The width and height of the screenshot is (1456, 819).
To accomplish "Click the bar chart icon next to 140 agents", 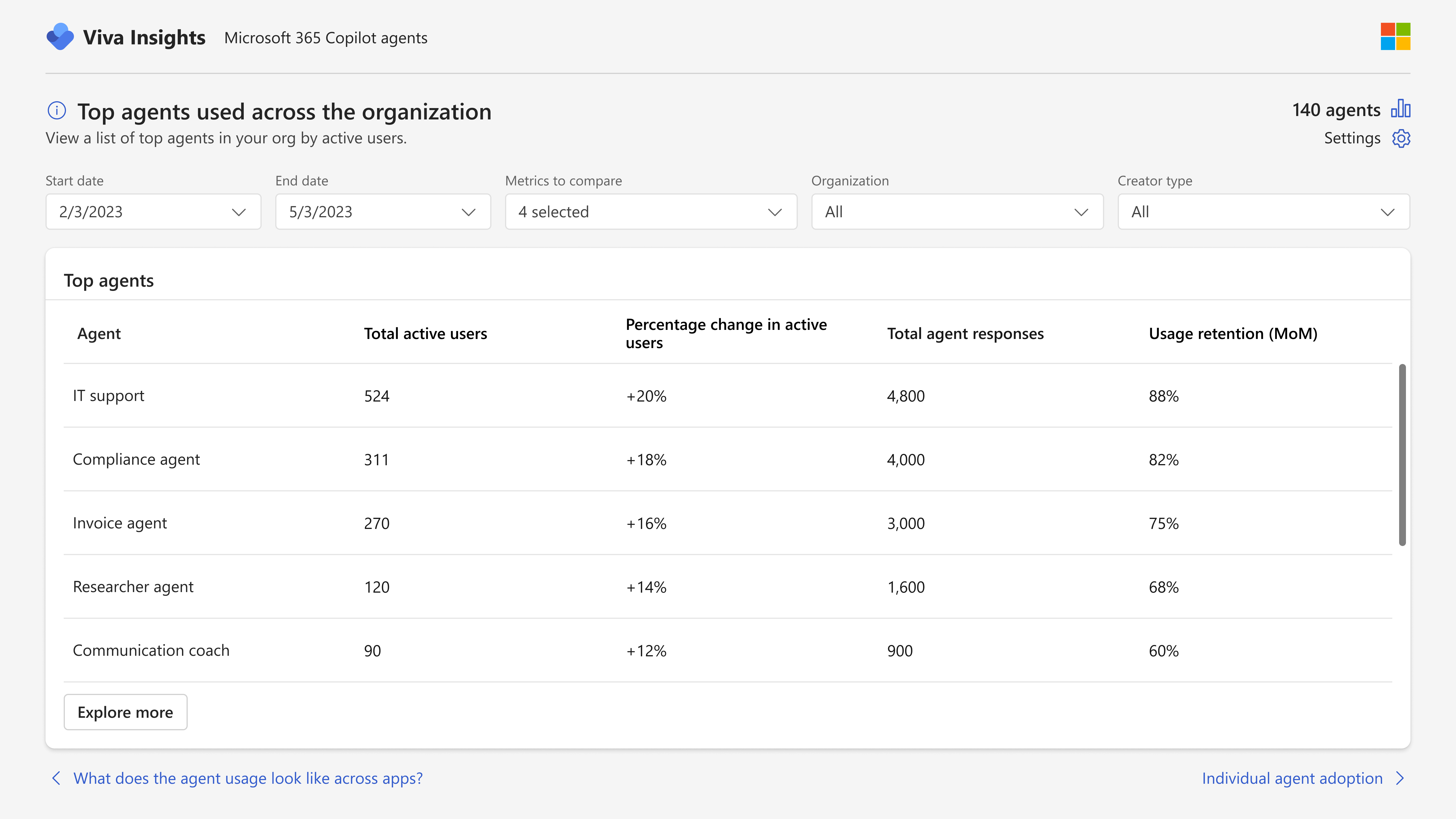I will pyautogui.click(x=1401, y=109).
